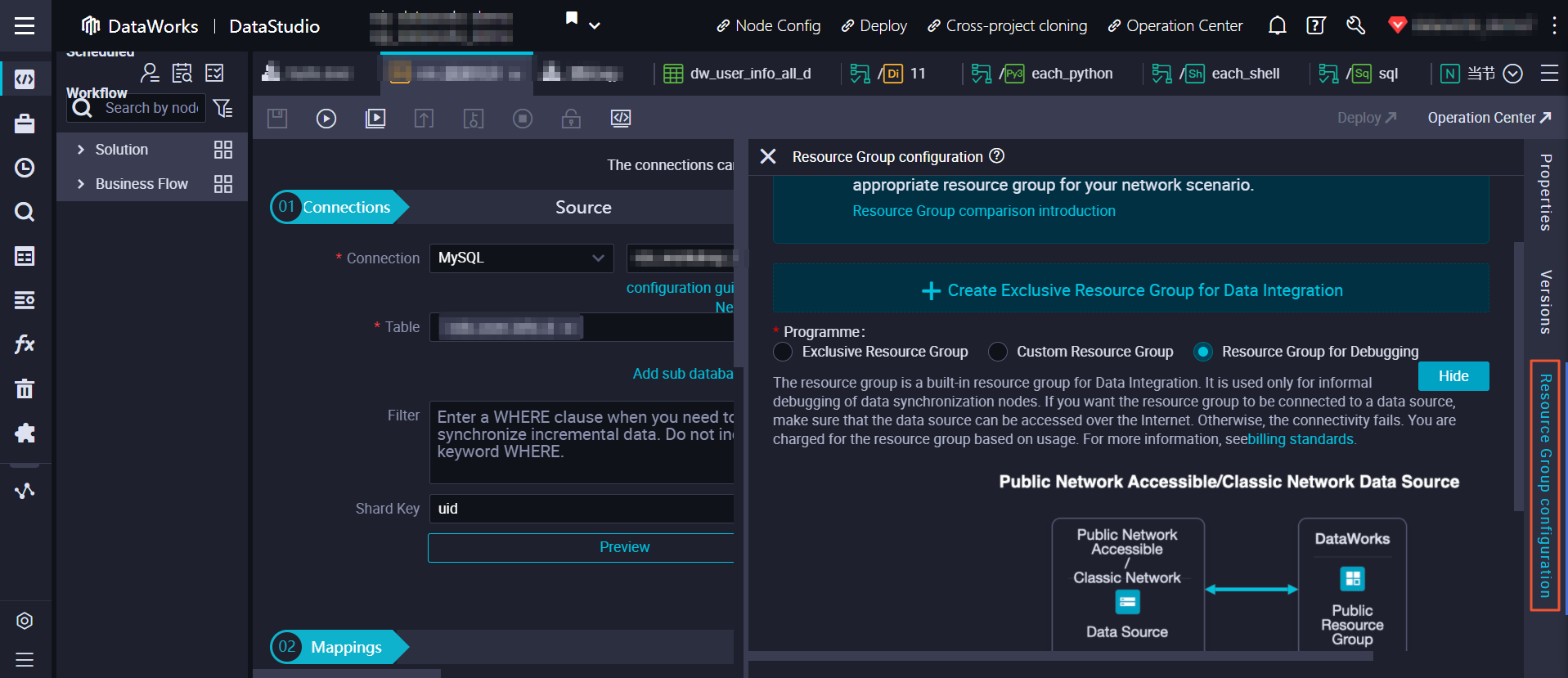Open the briefcase icon in left sidebar
Image resolution: width=1568 pixels, height=678 pixels.
point(25,123)
